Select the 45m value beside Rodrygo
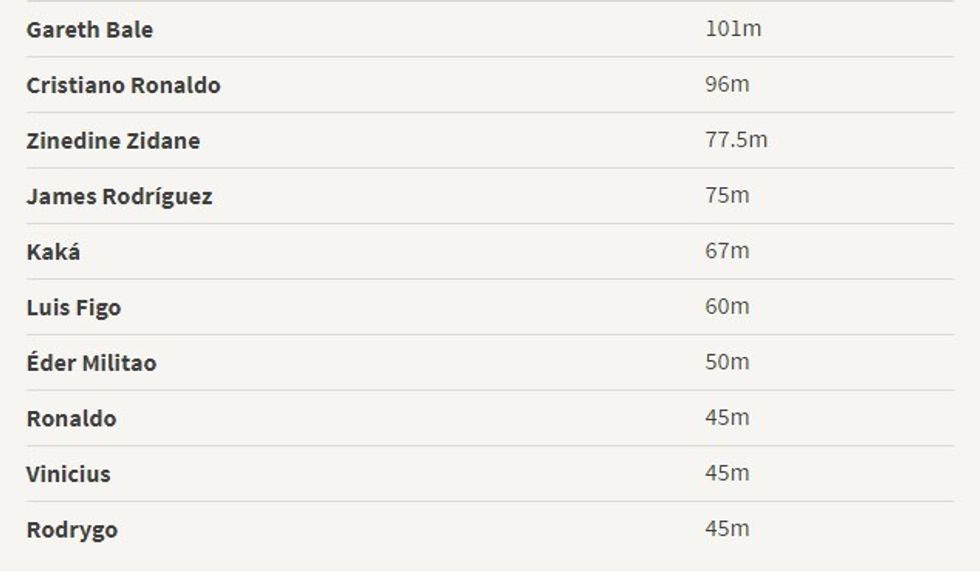980x574 pixels. click(727, 529)
